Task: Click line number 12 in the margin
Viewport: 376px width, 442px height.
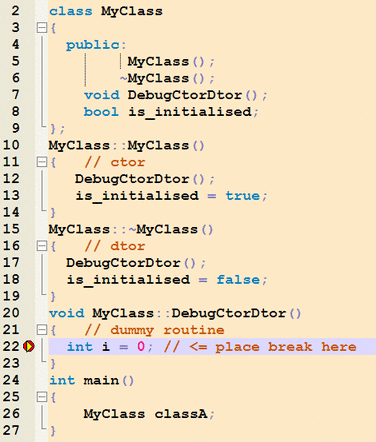Action: [11, 179]
